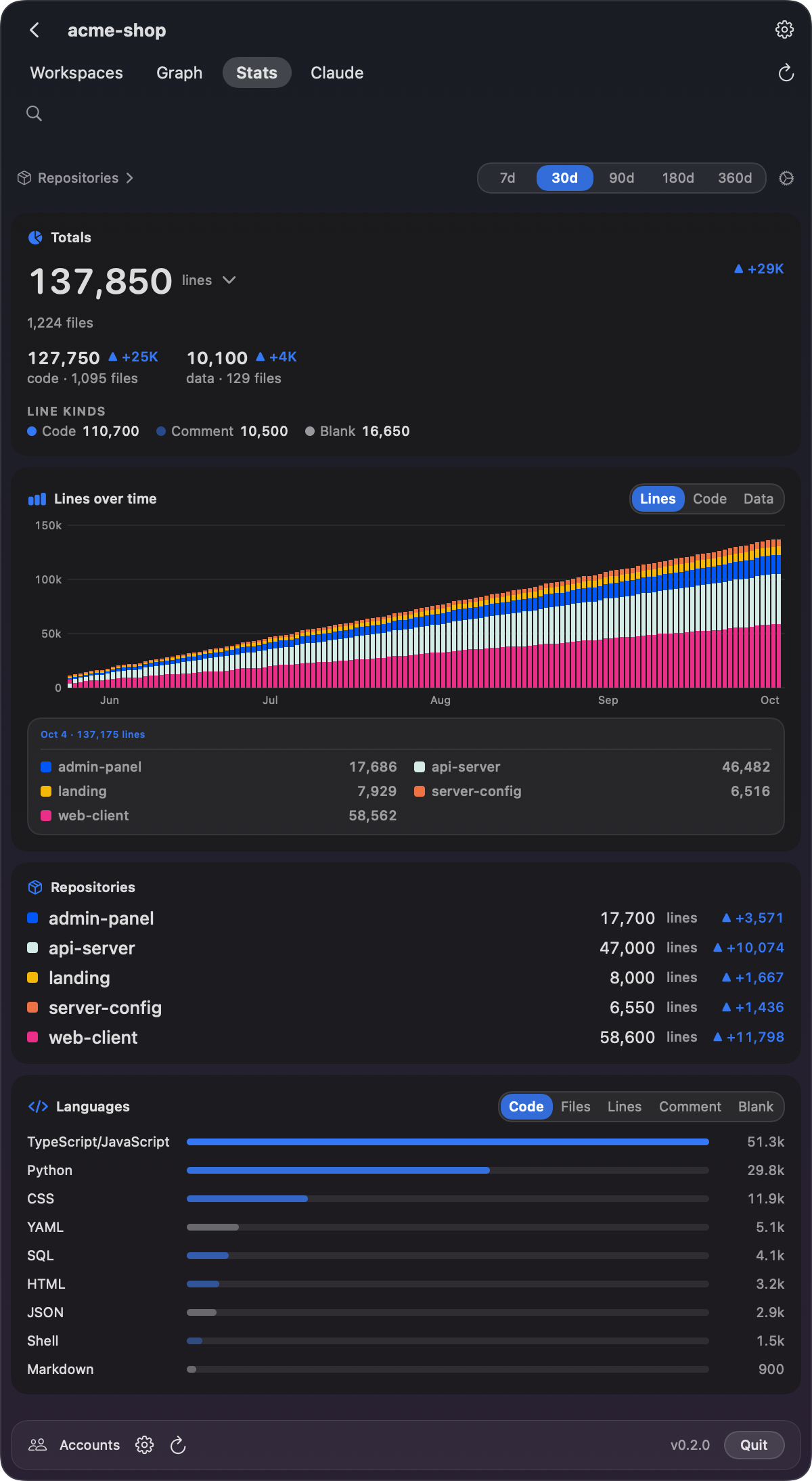Click the +4K data increase indicator
This screenshot has width=812, height=1481.
pos(276,357)
